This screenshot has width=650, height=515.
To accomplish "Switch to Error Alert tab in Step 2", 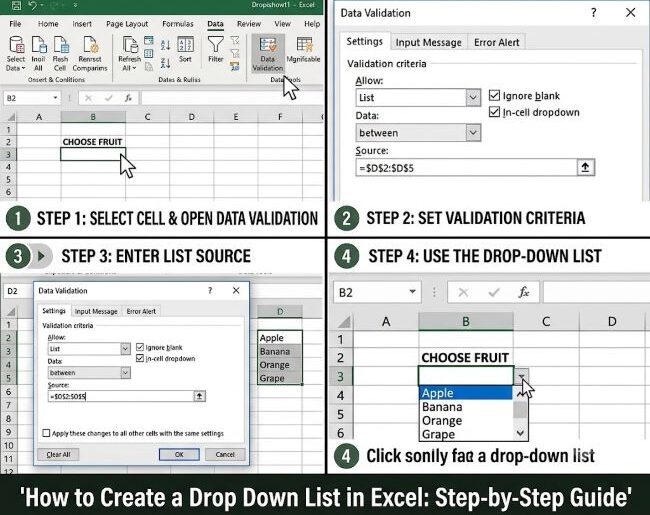I will coord(496,42).
